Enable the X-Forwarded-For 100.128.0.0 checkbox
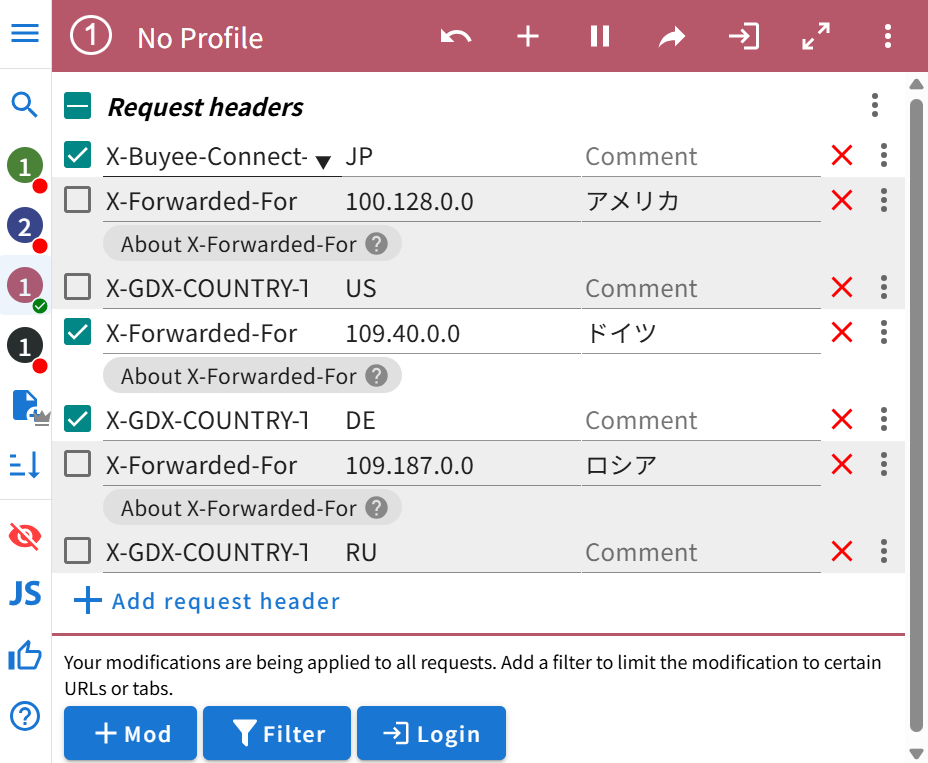Image resolution: width=928 pixels, height=763 pixels. pos(78,200)
